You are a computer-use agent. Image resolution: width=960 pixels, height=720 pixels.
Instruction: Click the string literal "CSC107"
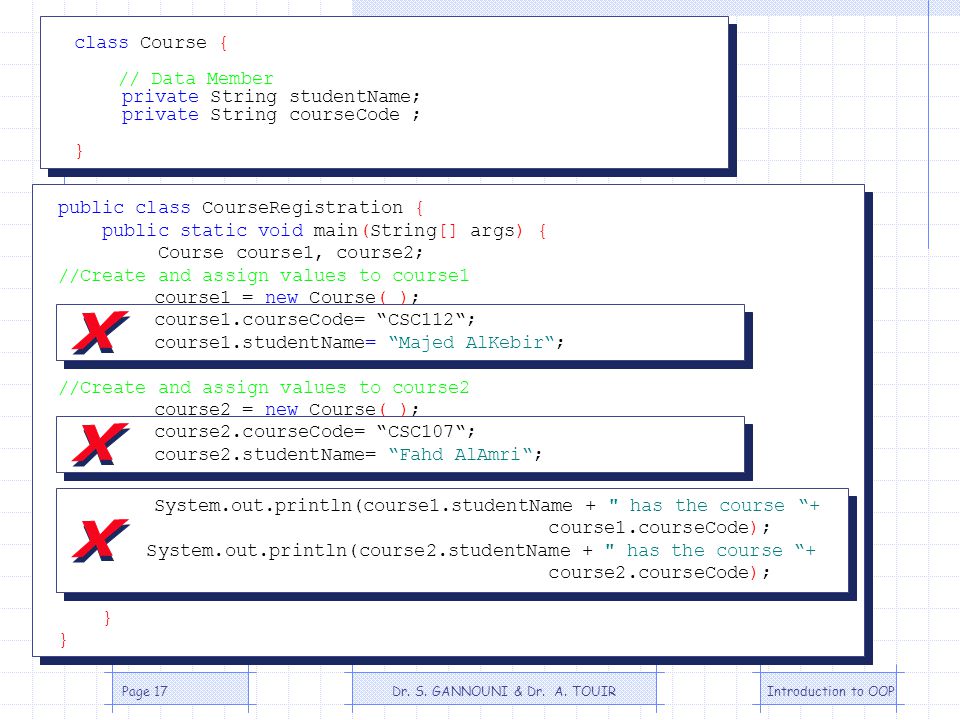click(421, 432)
